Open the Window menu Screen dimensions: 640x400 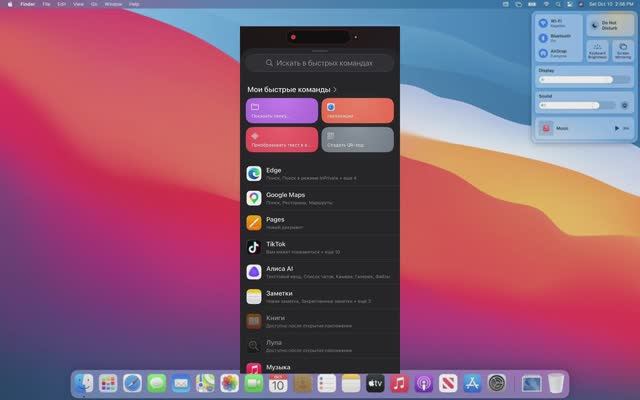pyautogui.click(x=113, y=4)
